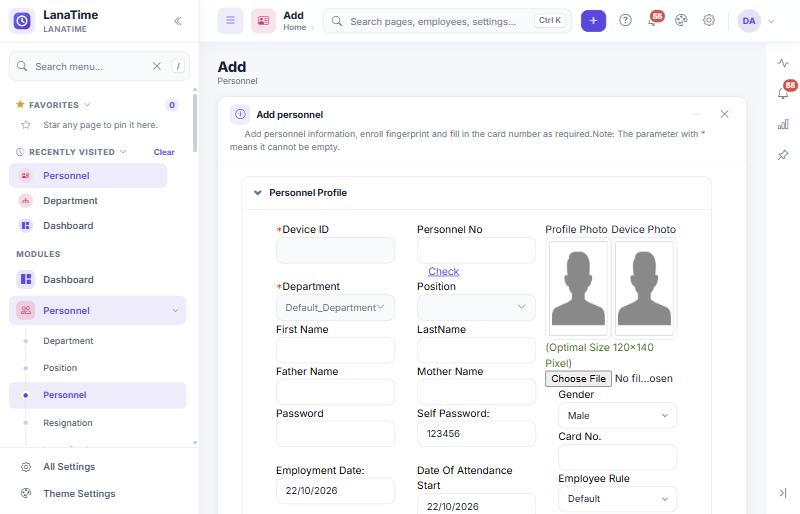The width and height of the screenshot is (800, 514).
Task: Click the Father Name input field
Action: [335, 392]
